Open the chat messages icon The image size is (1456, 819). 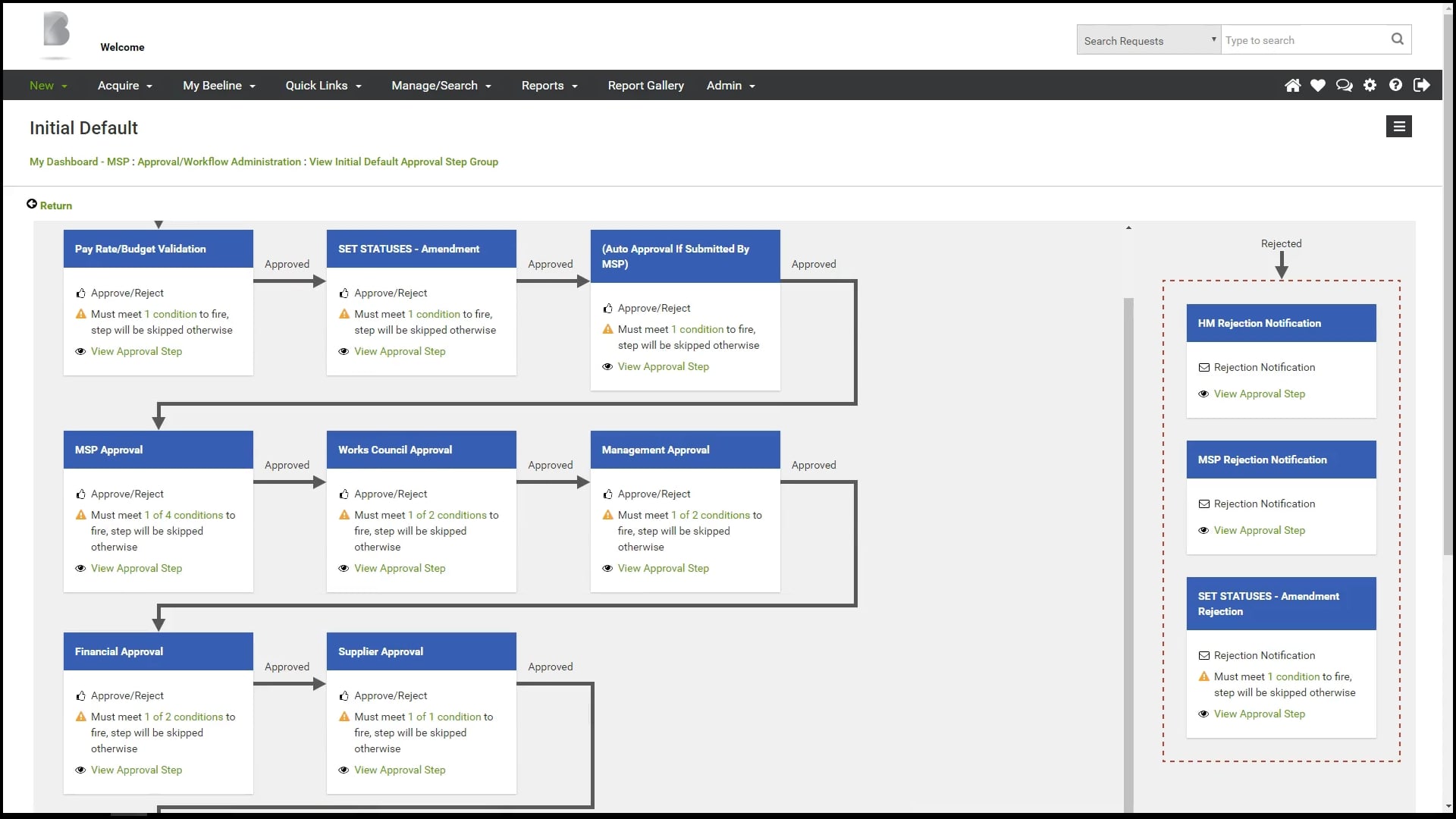(1344, 86)
